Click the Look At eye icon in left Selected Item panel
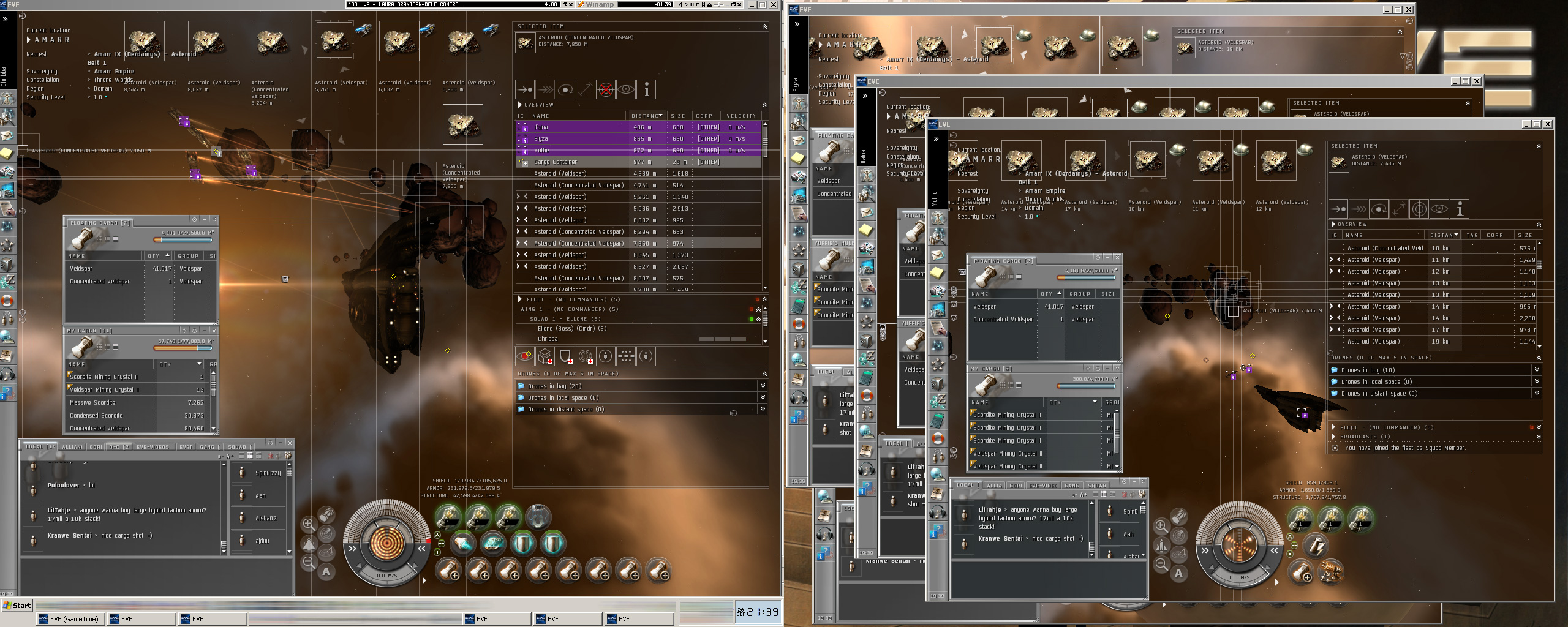Image resolution: width=1568 pixels, height=627 pixels. pyautogui.click(x=626, y=90)
